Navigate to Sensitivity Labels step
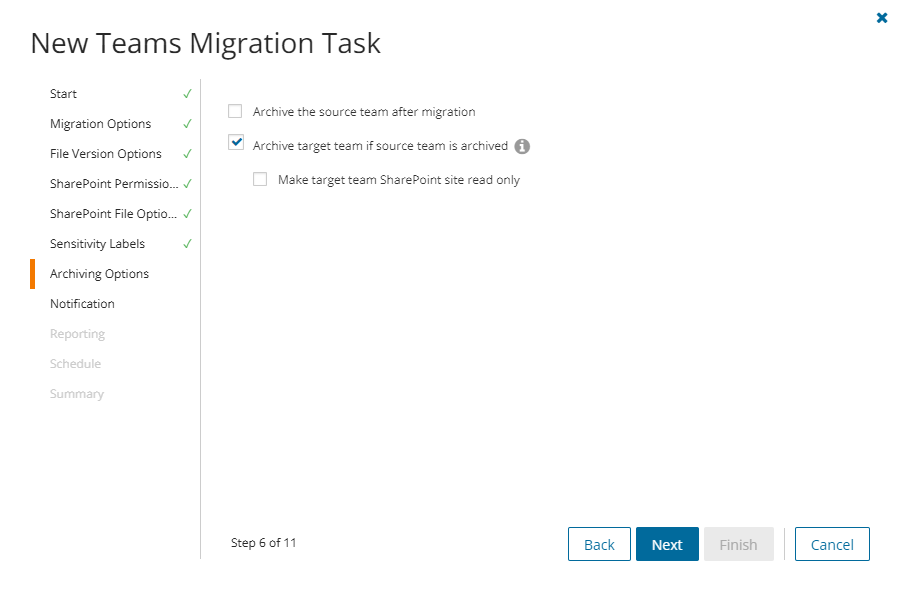Image resolution: width=900 pixels, height=591 pixels. (x=98, y=244)
